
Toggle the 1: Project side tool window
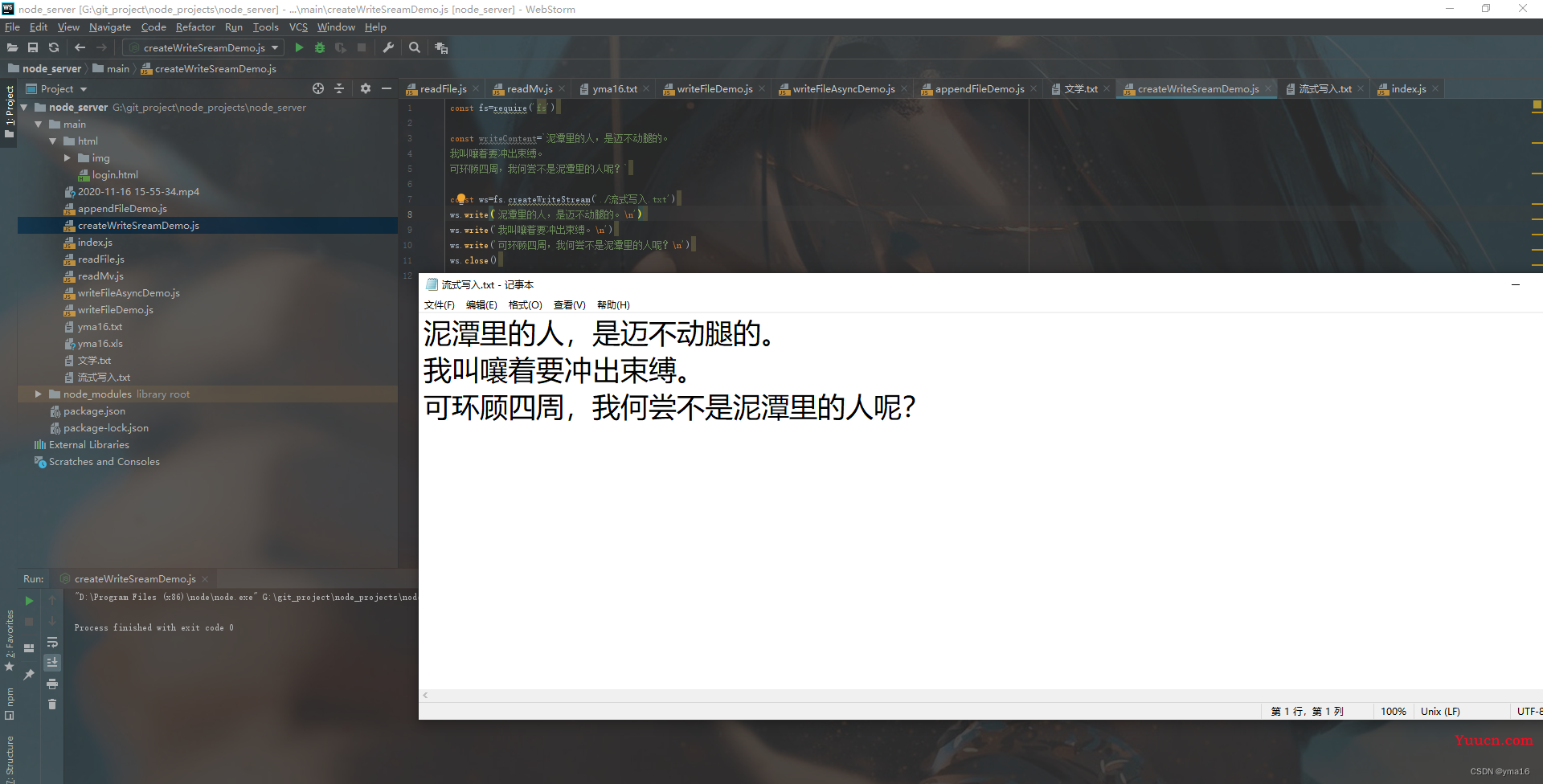[x=9, y=112]
